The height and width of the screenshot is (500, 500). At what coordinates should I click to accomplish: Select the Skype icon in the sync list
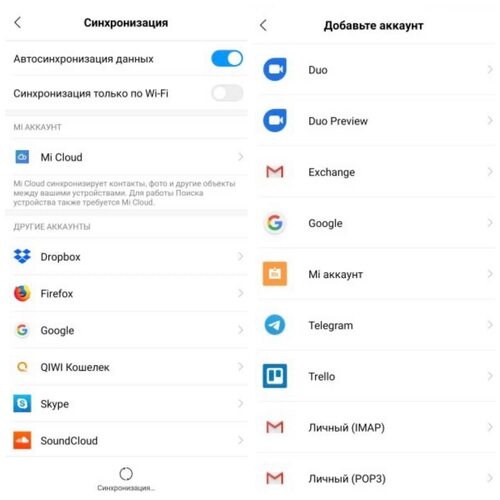(22, 403)
